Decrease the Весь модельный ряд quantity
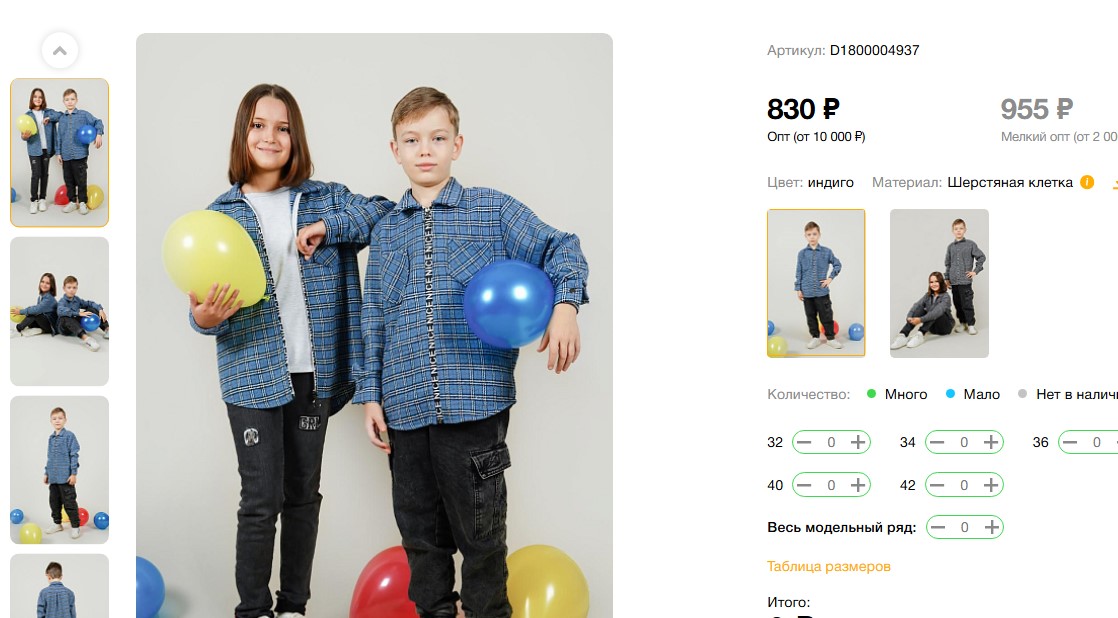 click(938, 527)
